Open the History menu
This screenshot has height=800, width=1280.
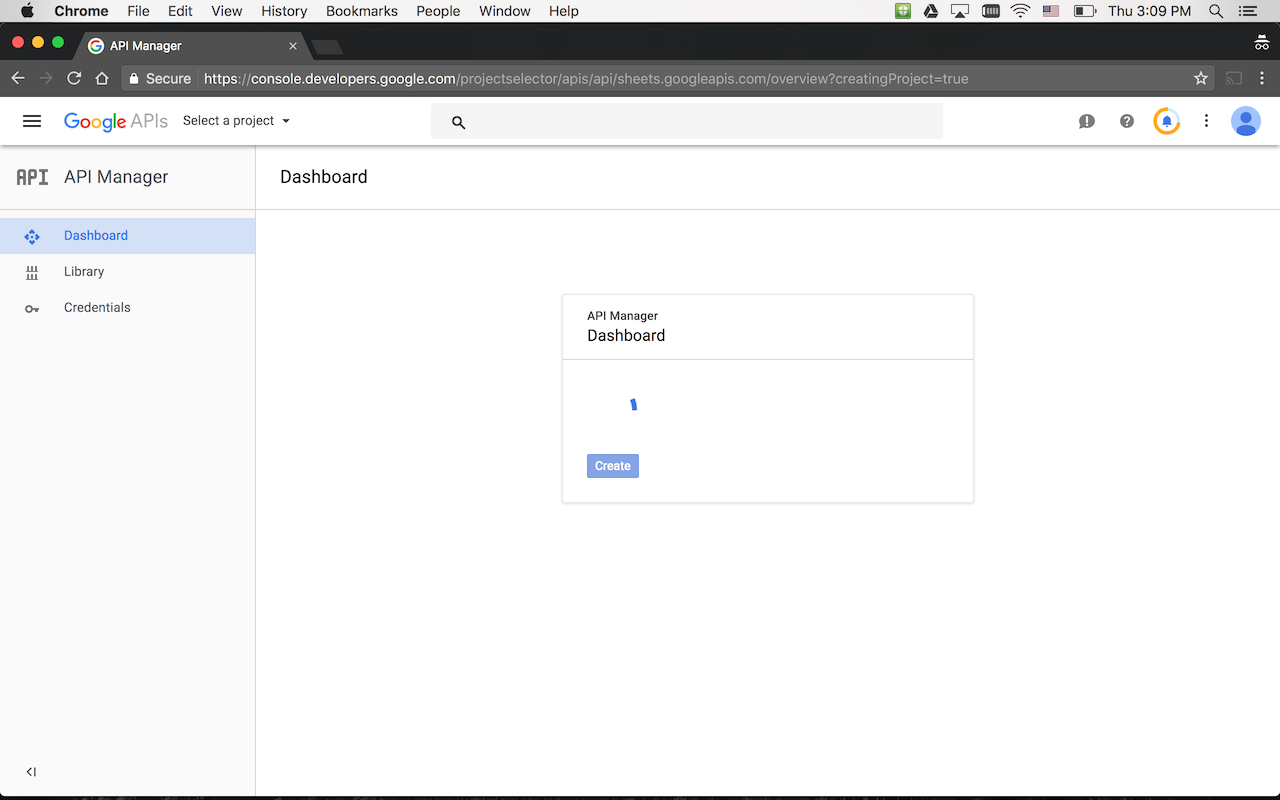coord(284,11)
